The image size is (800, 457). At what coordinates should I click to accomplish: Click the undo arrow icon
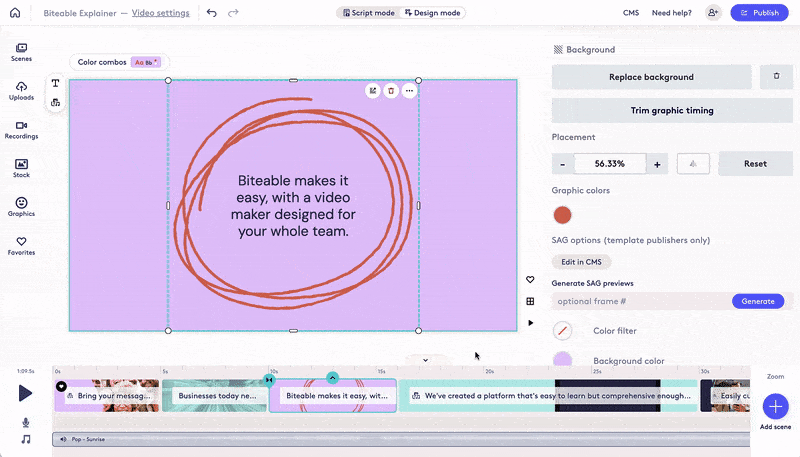(211, 13)
